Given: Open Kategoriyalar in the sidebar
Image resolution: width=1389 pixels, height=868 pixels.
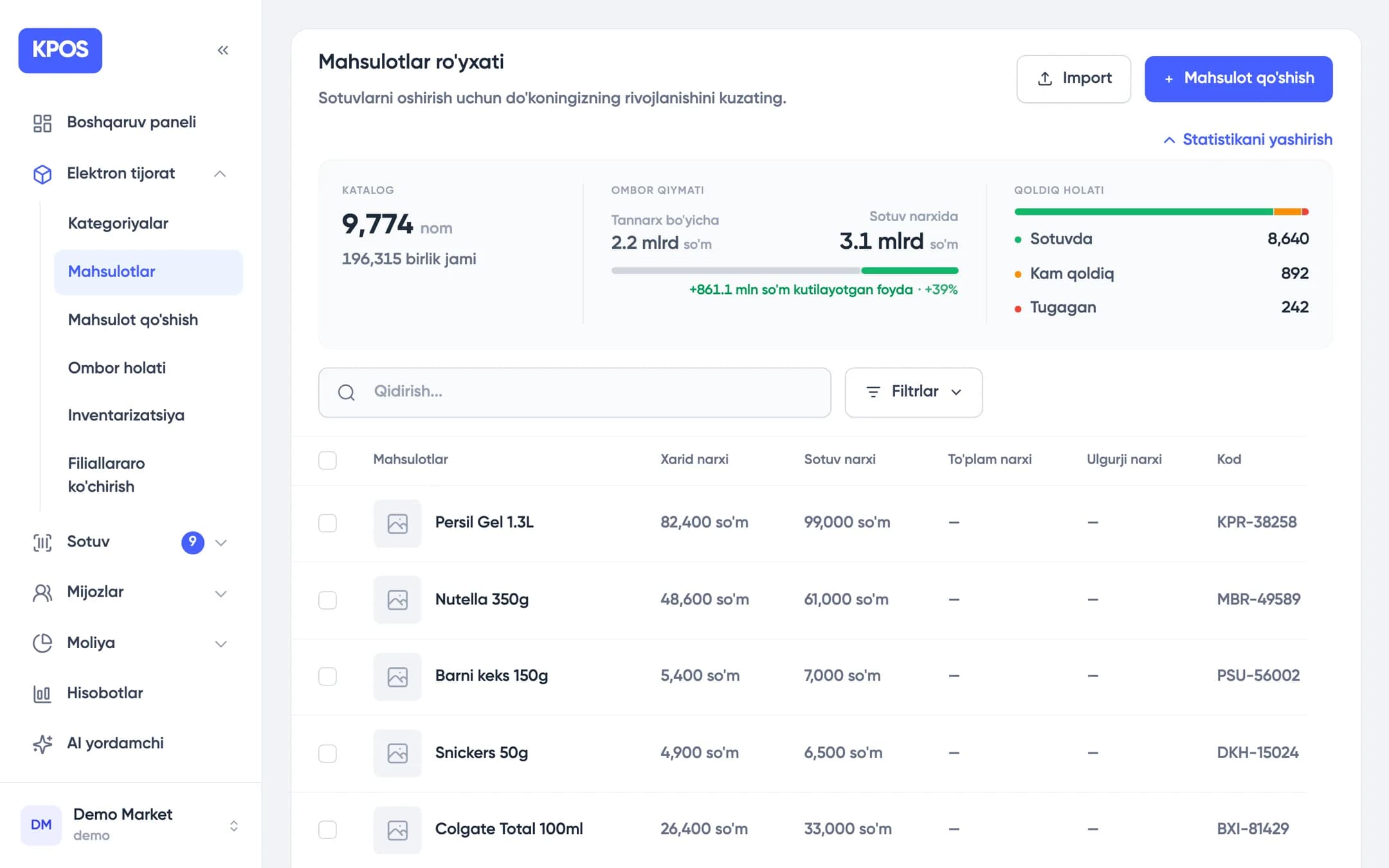Looking at the screenshot, I should 118,223.
